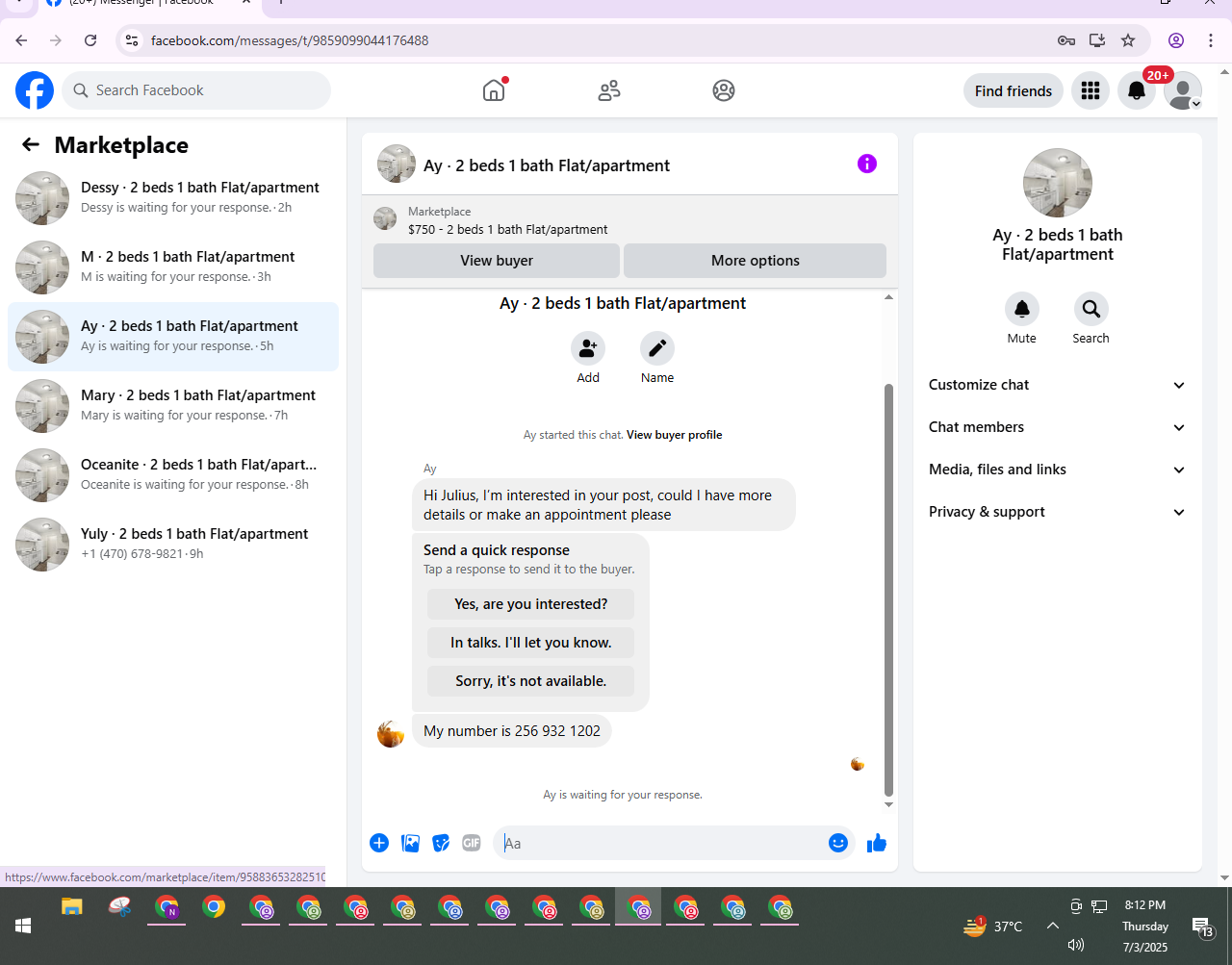The image size is (1232, 965).
Task: Attach a photo with the image icon
Action: pyautogui.click(x=410, y=843)
